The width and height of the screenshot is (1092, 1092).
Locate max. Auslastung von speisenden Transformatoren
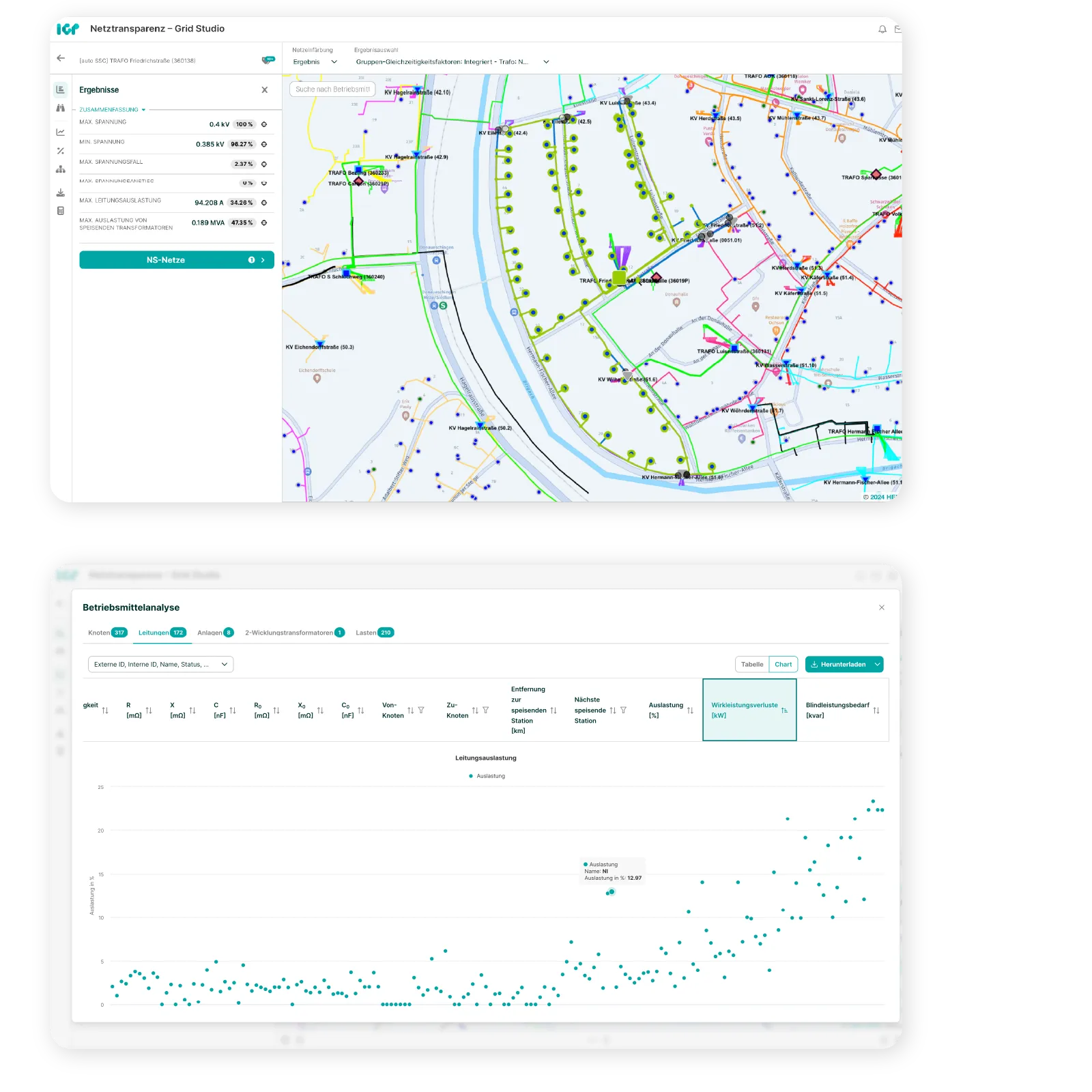tap(264, 222)
